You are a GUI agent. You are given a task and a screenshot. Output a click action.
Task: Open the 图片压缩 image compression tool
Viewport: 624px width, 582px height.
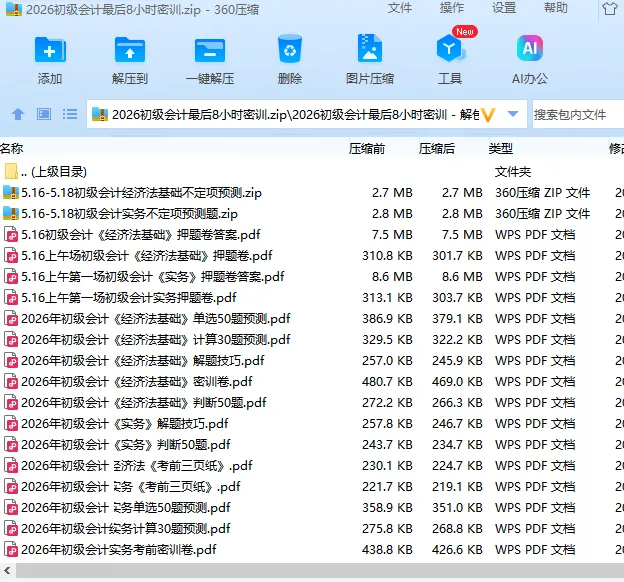(x=370, y=48)
